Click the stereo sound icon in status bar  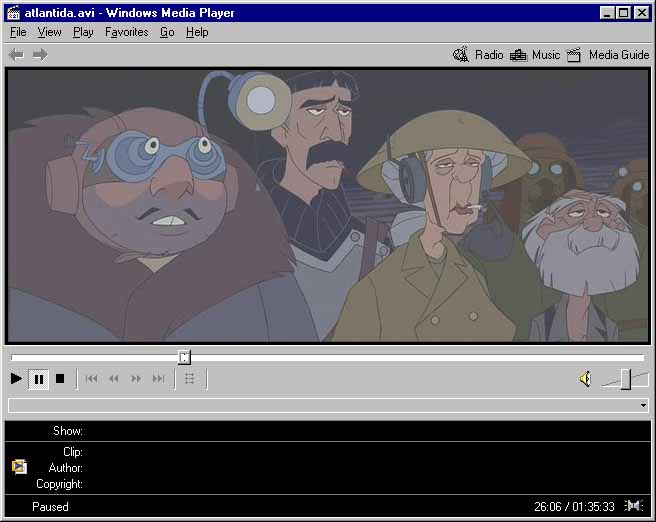point(634,506)
